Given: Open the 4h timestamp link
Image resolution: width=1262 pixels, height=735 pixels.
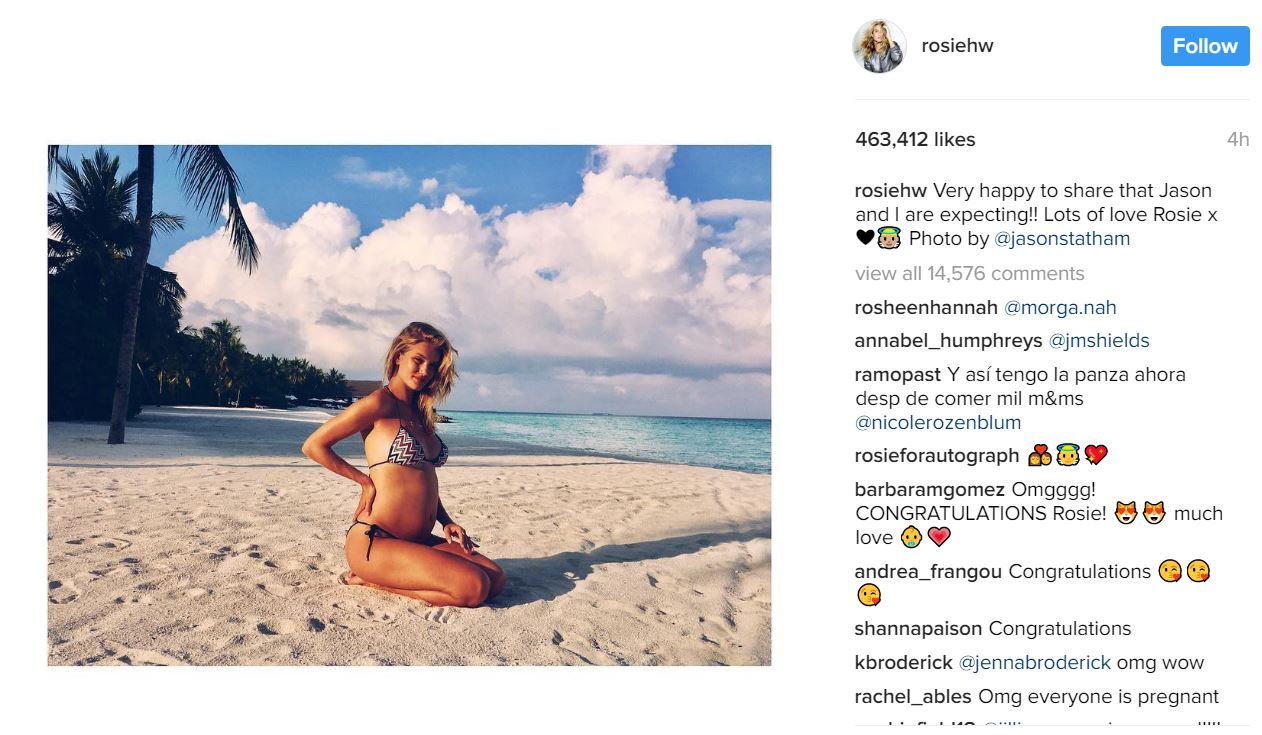Looking at the screenshot, I should point(1238,140).
